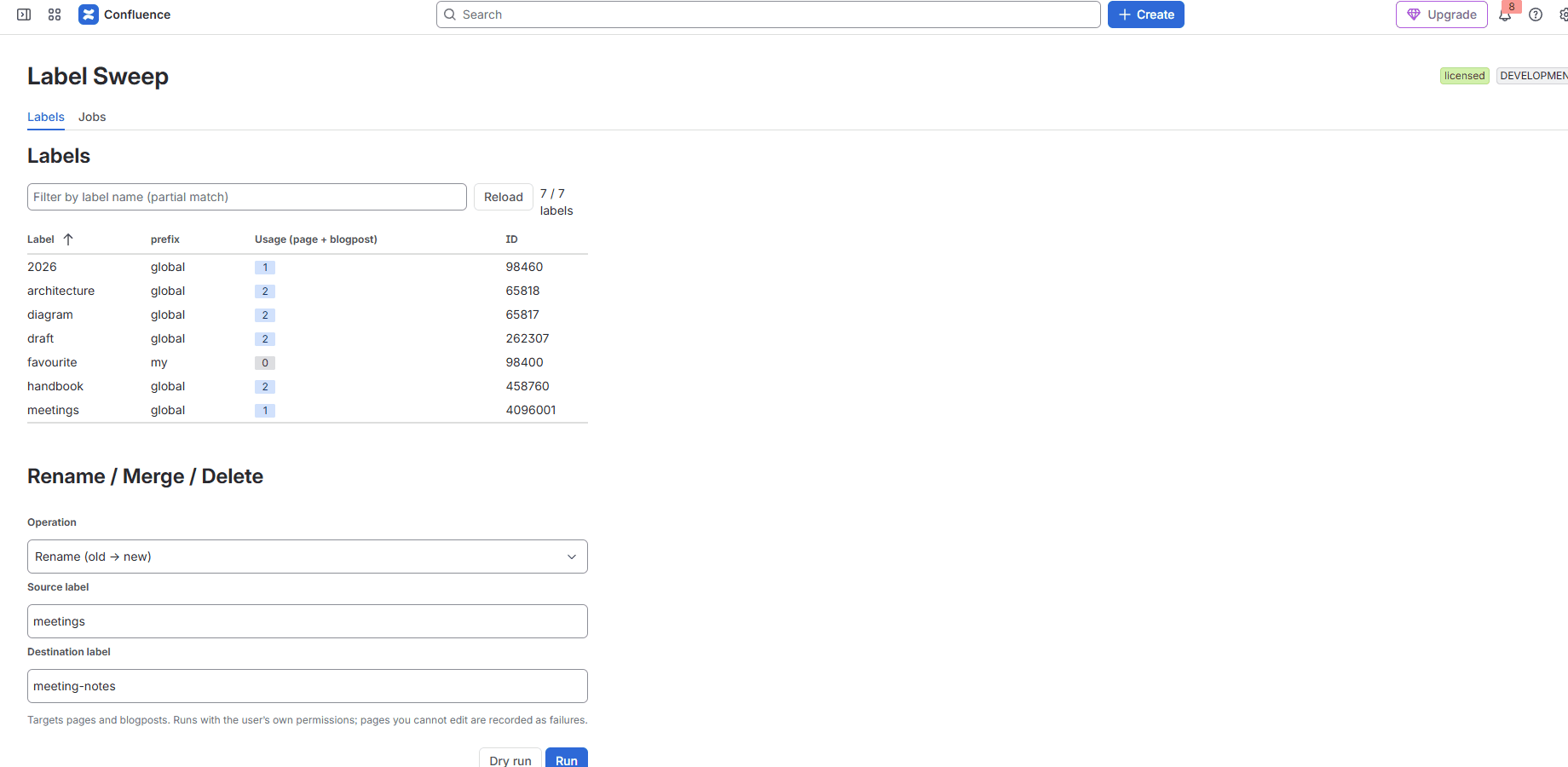
Task: Click the Dry run button
Action: pyautogui.click(x=510, y=759)
